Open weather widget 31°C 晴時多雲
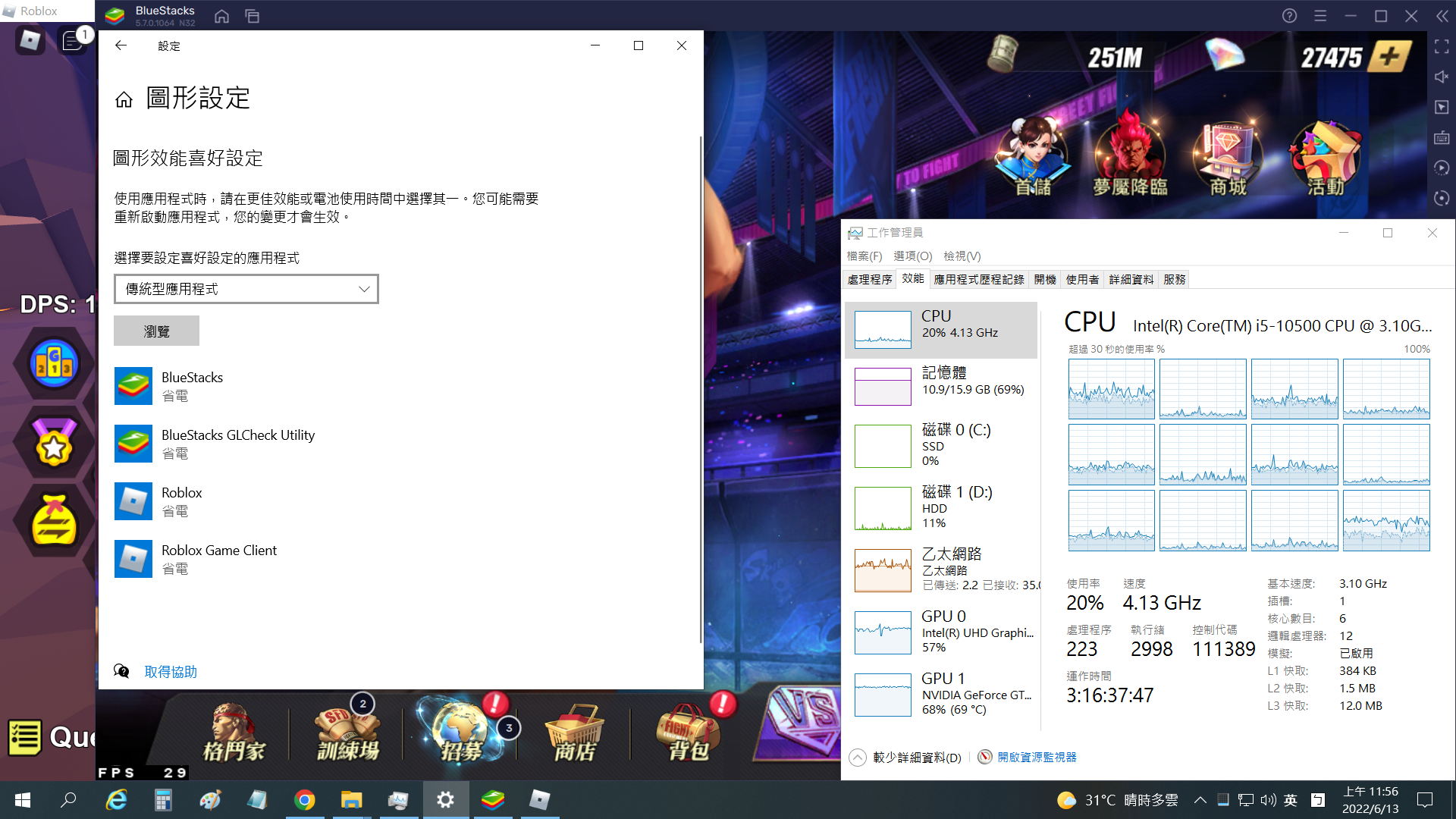Image resolution: width=1456 pixels, height=819 pixels. click(x=1118, y=800)
